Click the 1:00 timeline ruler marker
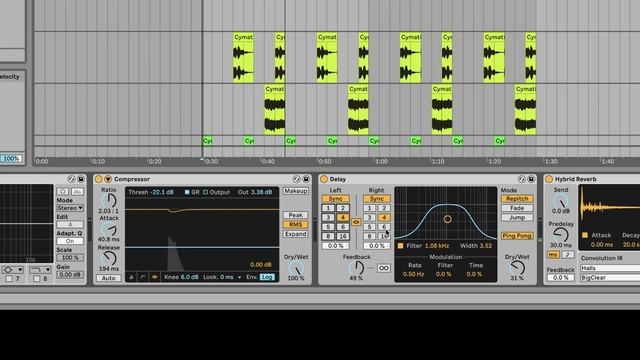640x360 pixels. (x=382, y=162)
